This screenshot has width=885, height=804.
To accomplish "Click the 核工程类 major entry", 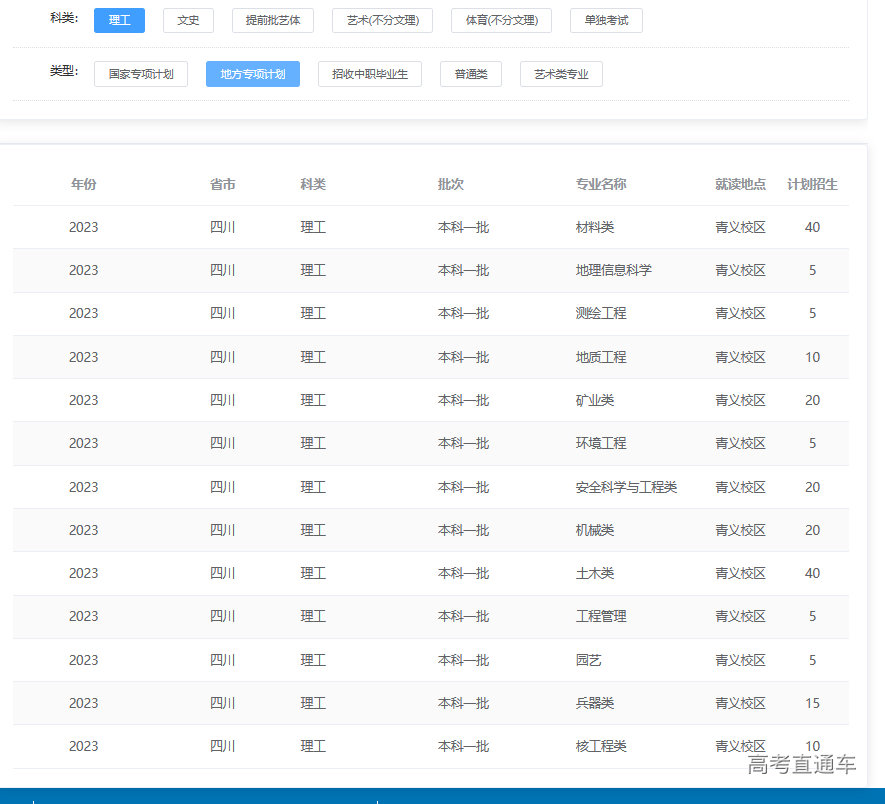I will coord(601,746).
